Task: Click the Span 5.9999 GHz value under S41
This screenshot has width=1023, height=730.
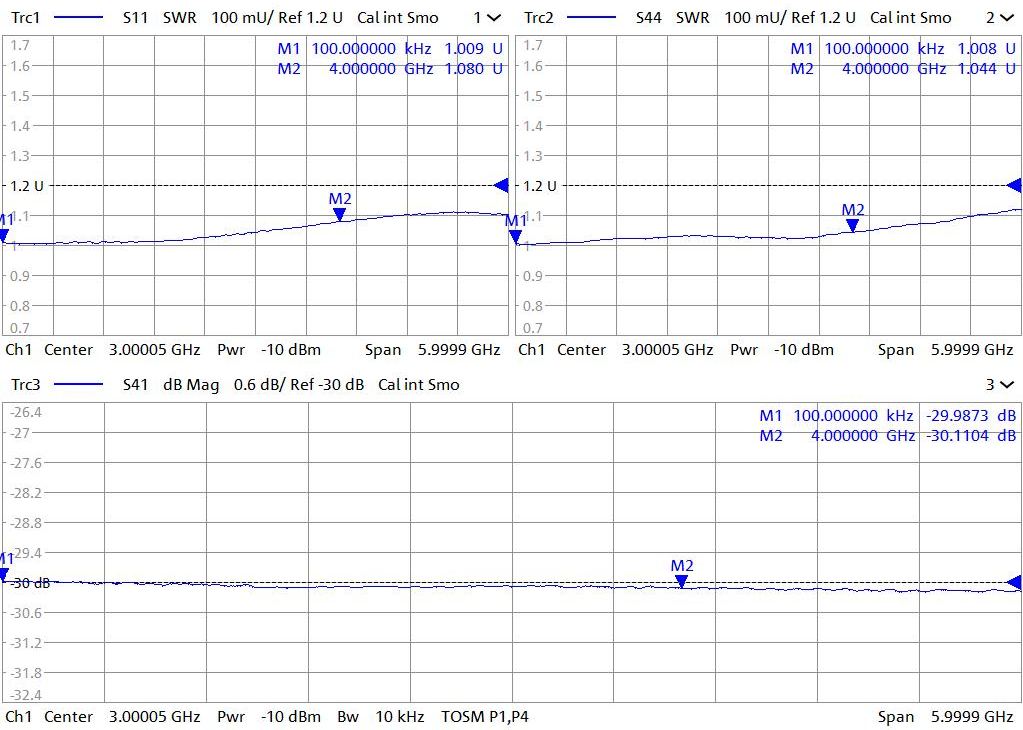Action: pos(945,717)
